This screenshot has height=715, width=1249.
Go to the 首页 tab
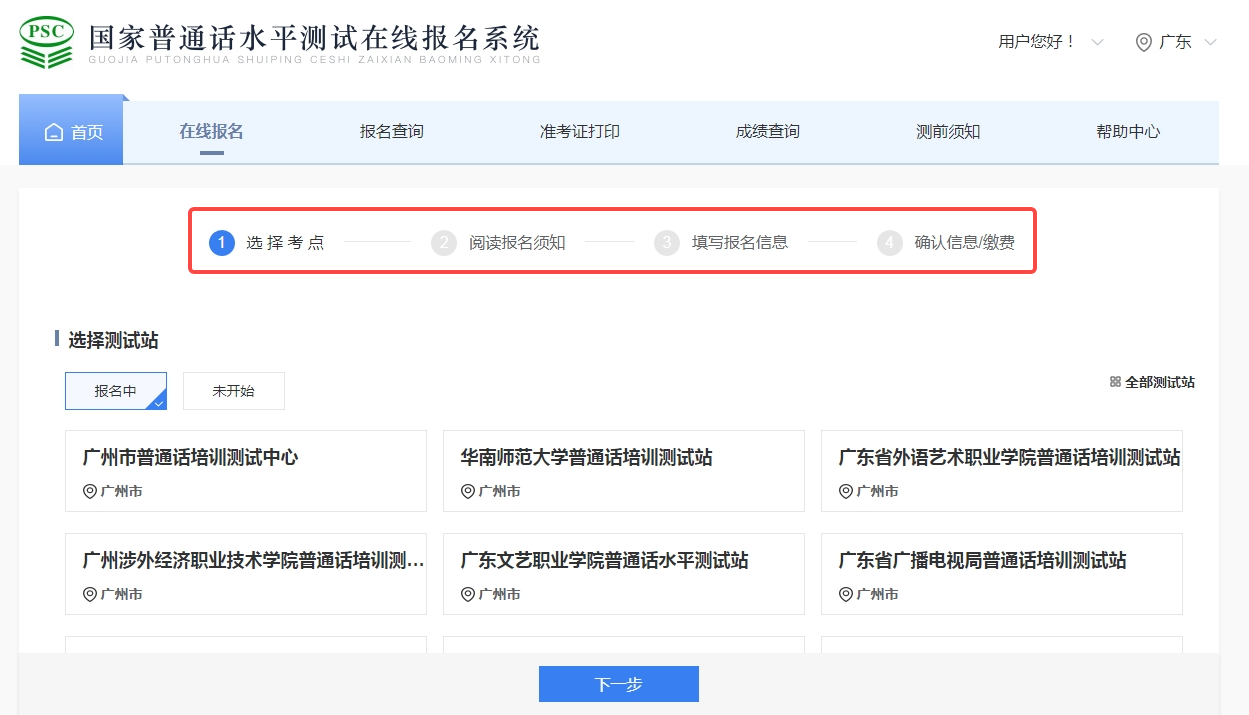(x=71, y=130)
